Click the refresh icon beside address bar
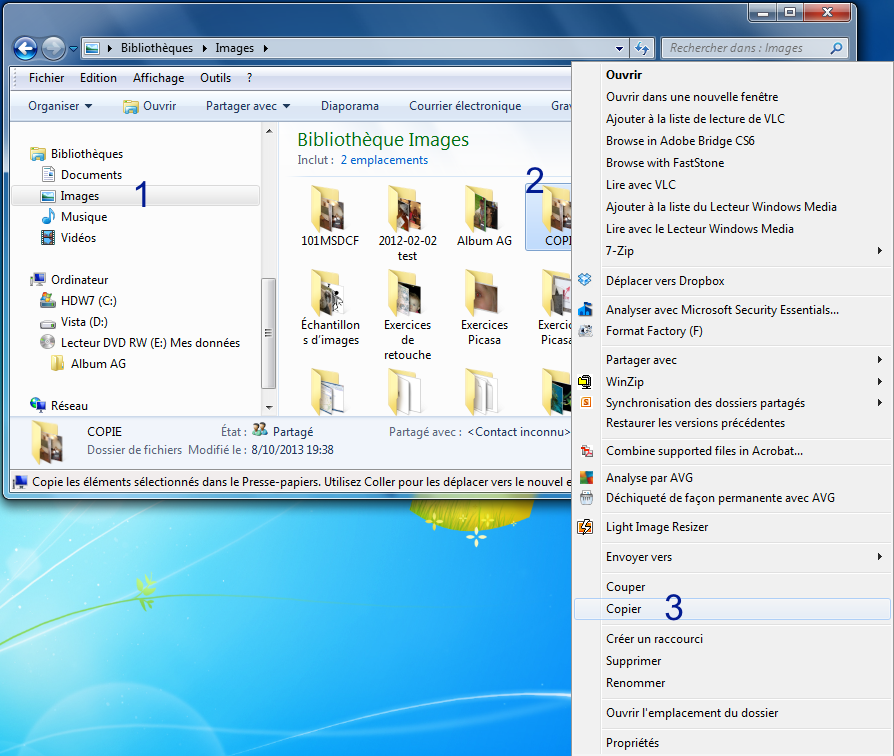 (x=642, y=48)
